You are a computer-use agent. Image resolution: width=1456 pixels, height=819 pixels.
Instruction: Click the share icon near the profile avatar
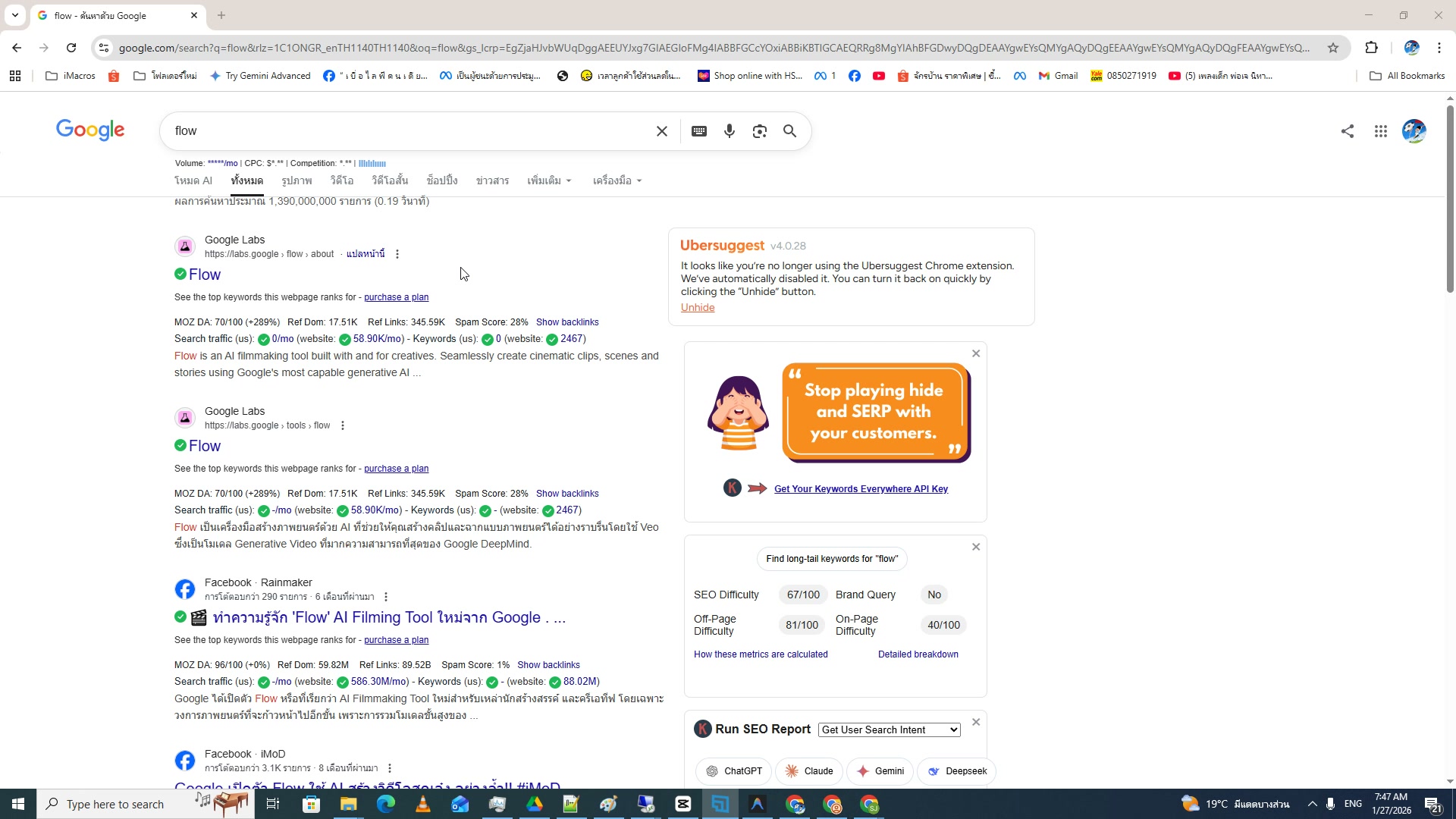pos(1348,130)
